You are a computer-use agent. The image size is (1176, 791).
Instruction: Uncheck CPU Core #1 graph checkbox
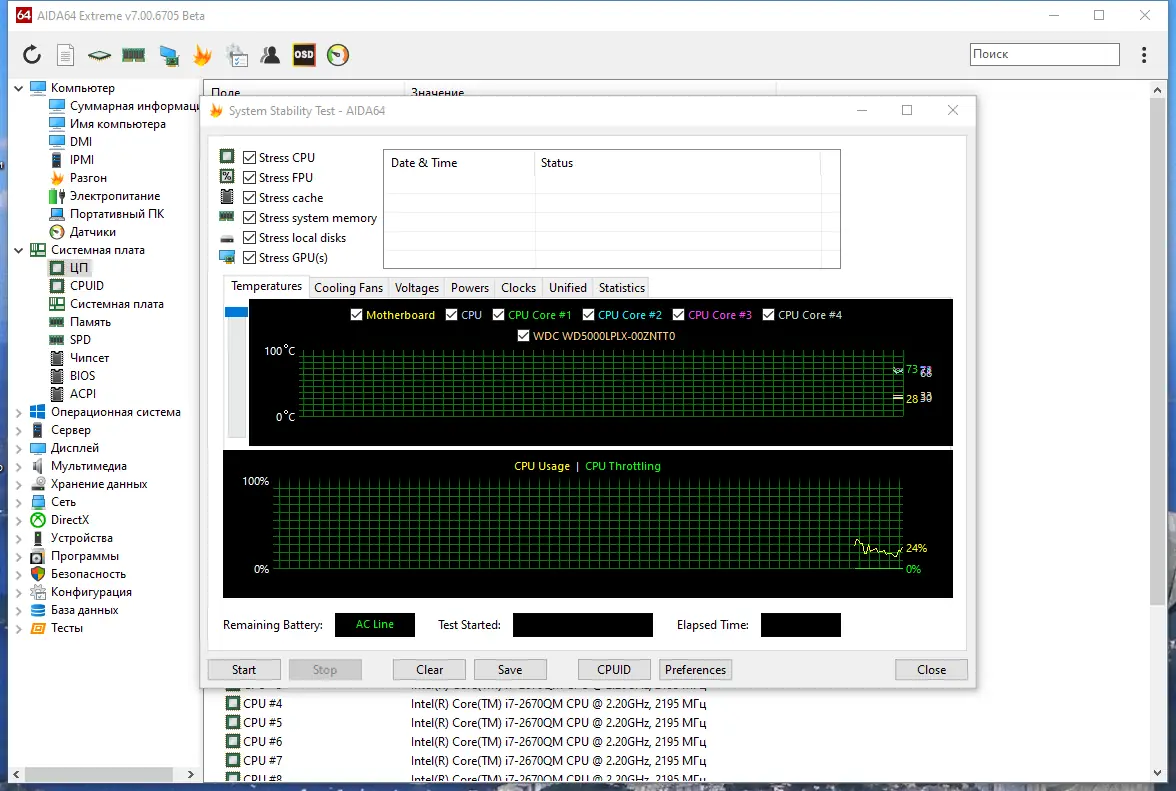498,315
